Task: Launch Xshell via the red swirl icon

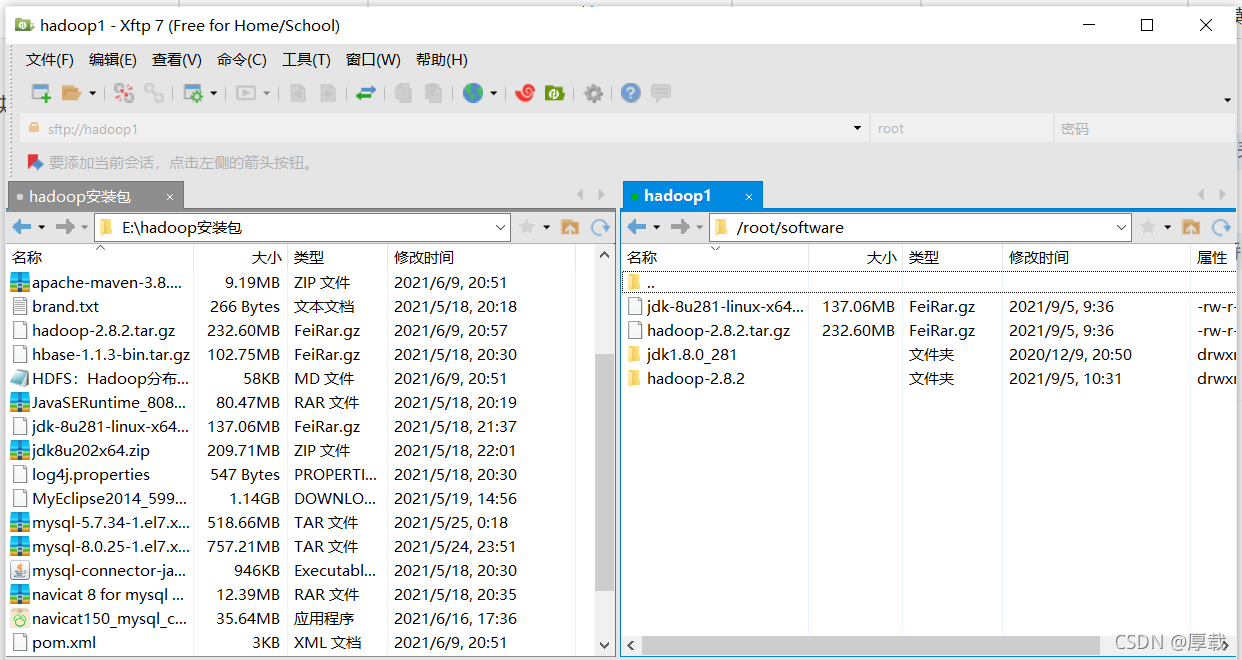Action: (525, 93)
